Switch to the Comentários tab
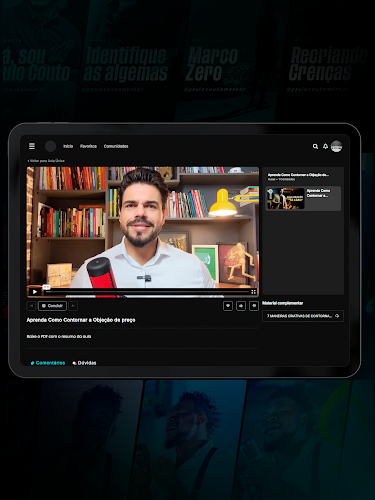 pos(48,363)
